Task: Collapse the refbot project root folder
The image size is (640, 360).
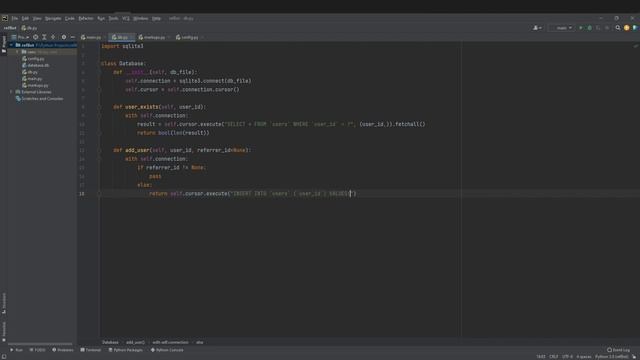Action: (x=11, y=45)
